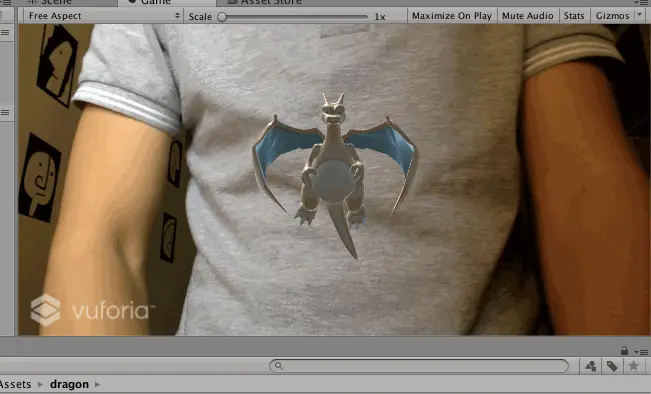651x394 pixels.
Task: Search by label tag icon
Action: click(612, 366)
